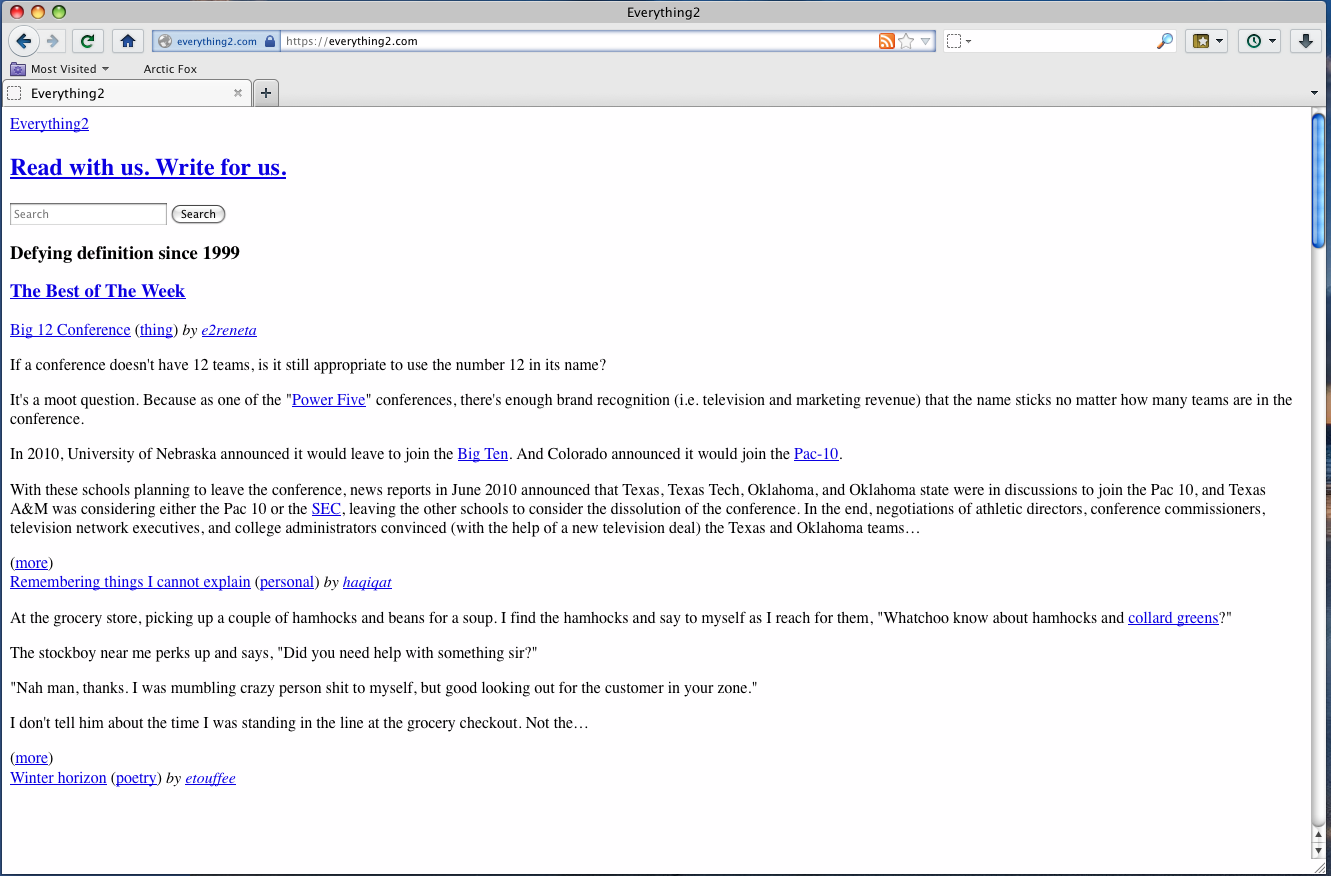Follow the Power Five link
Viewport: 1331px width, 876px height.
[329, 400]
